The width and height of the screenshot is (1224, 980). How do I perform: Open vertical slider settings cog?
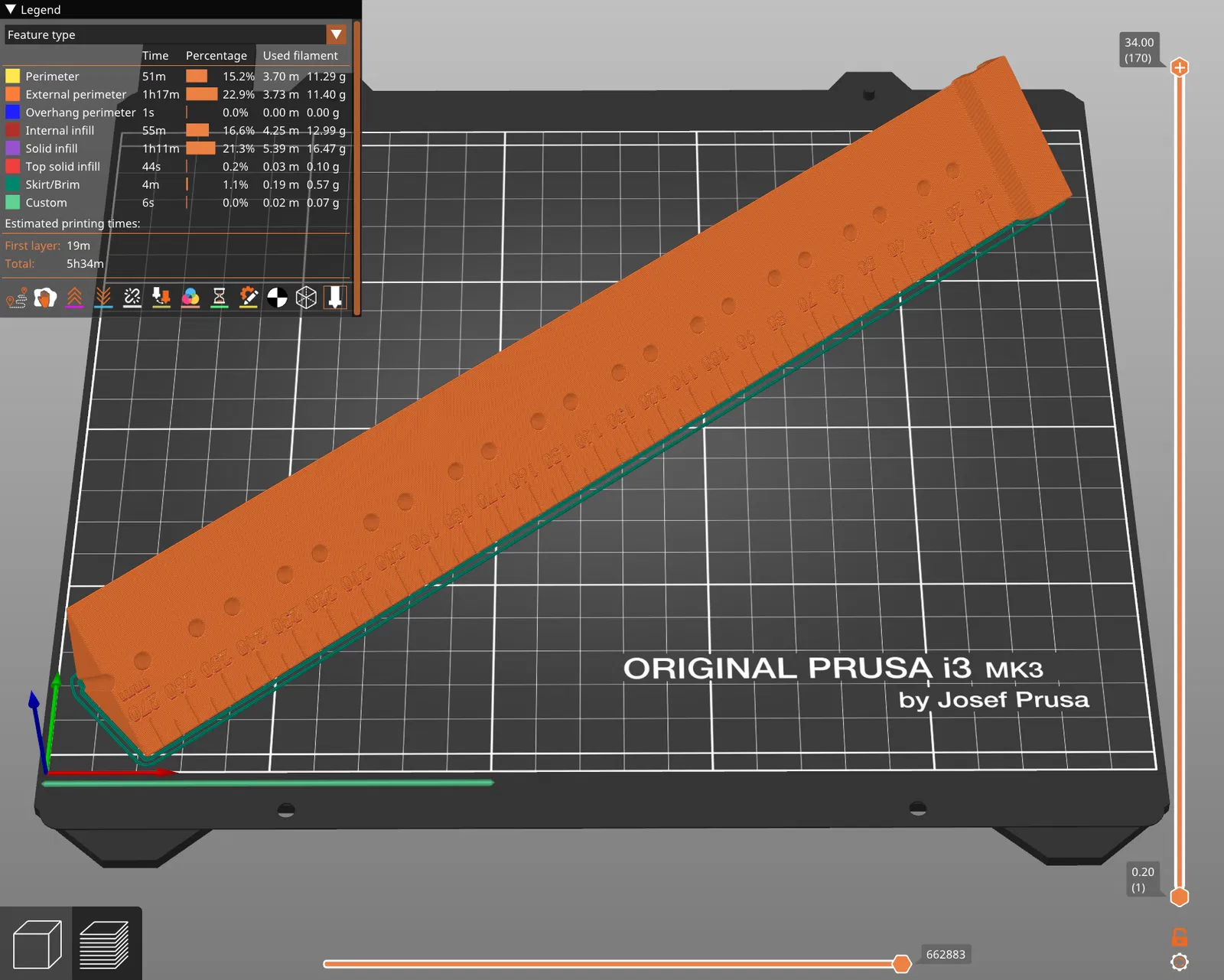pos(1180,962)
